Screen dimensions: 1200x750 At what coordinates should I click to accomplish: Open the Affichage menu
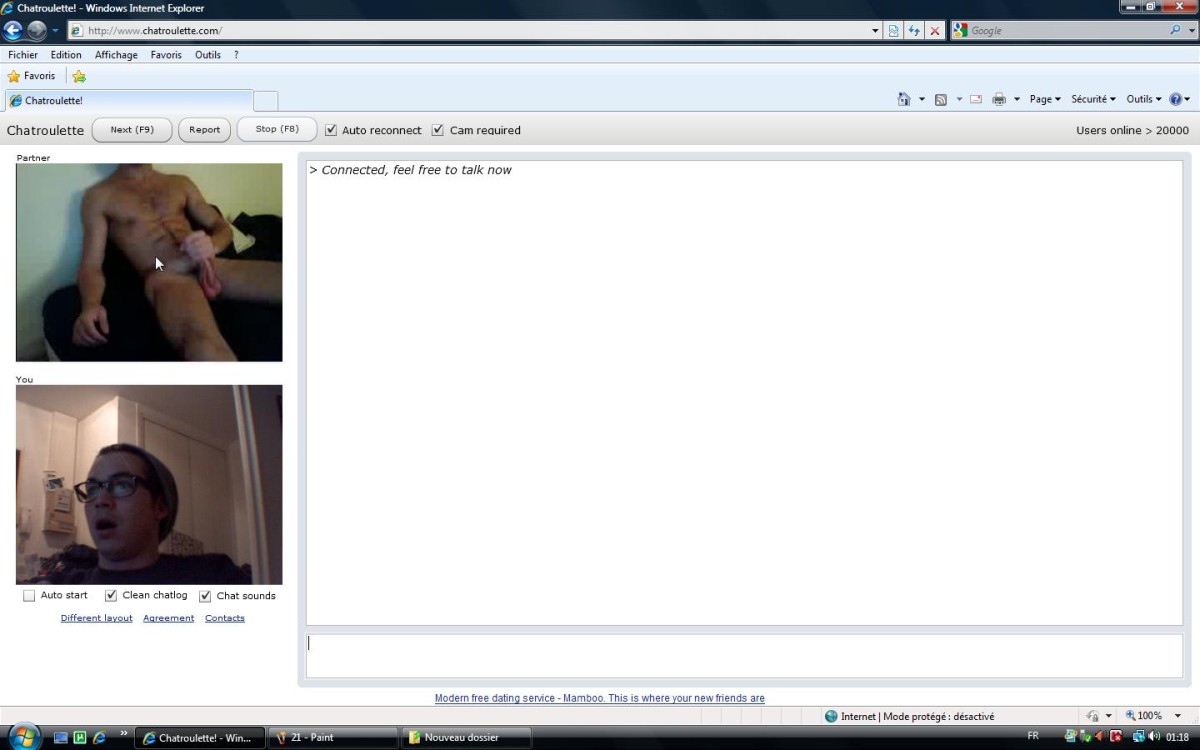(116, 55)
